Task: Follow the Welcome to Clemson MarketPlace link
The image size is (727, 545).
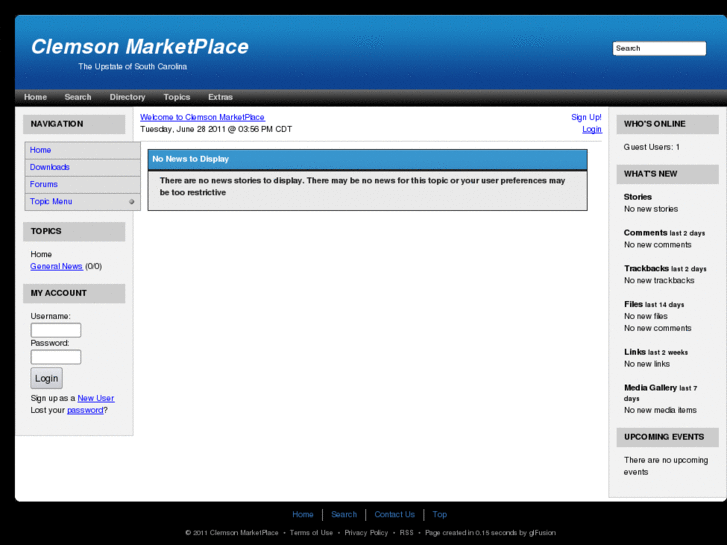Action: pos(203,117)
